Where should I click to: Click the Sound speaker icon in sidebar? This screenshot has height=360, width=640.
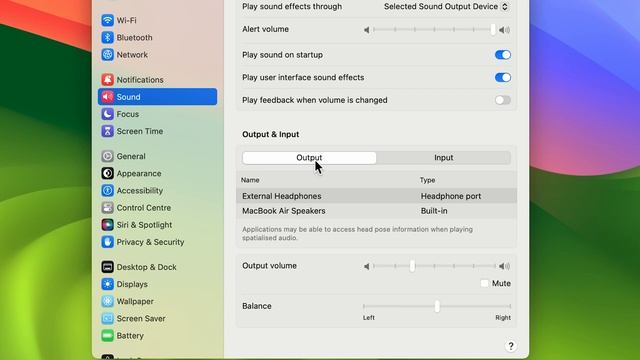[107, 97]
